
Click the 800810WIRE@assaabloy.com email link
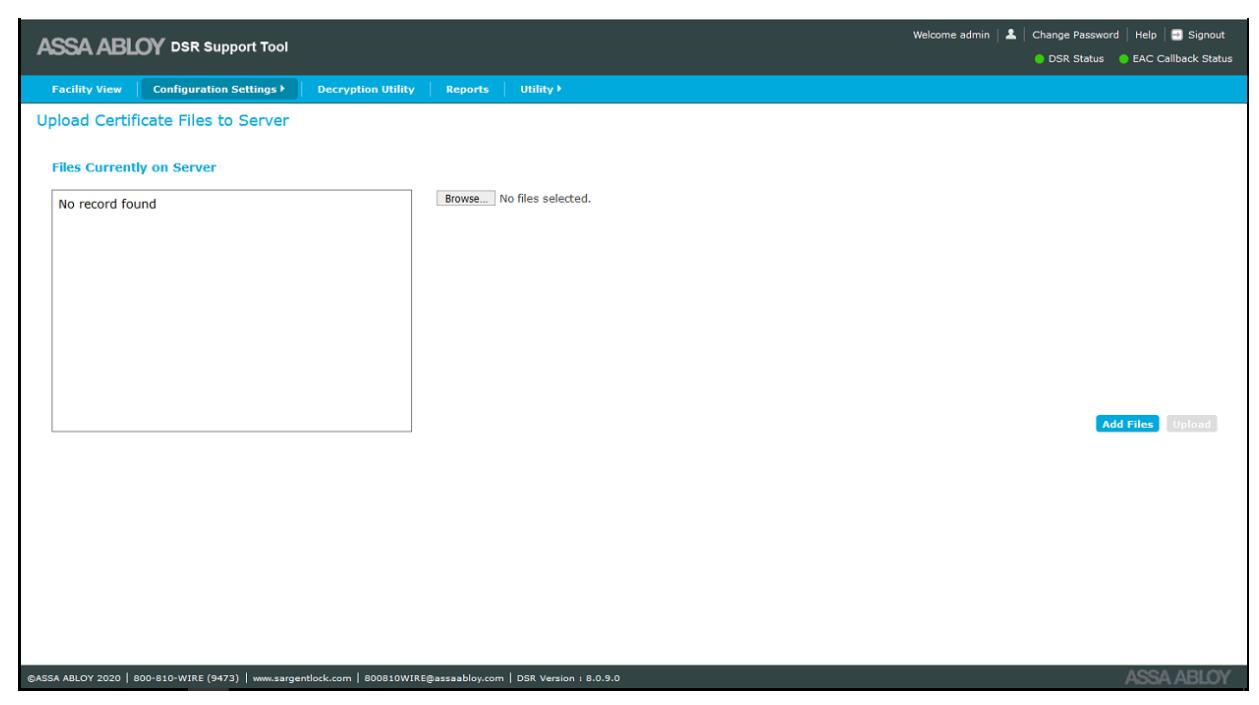[x=432, y=680]
